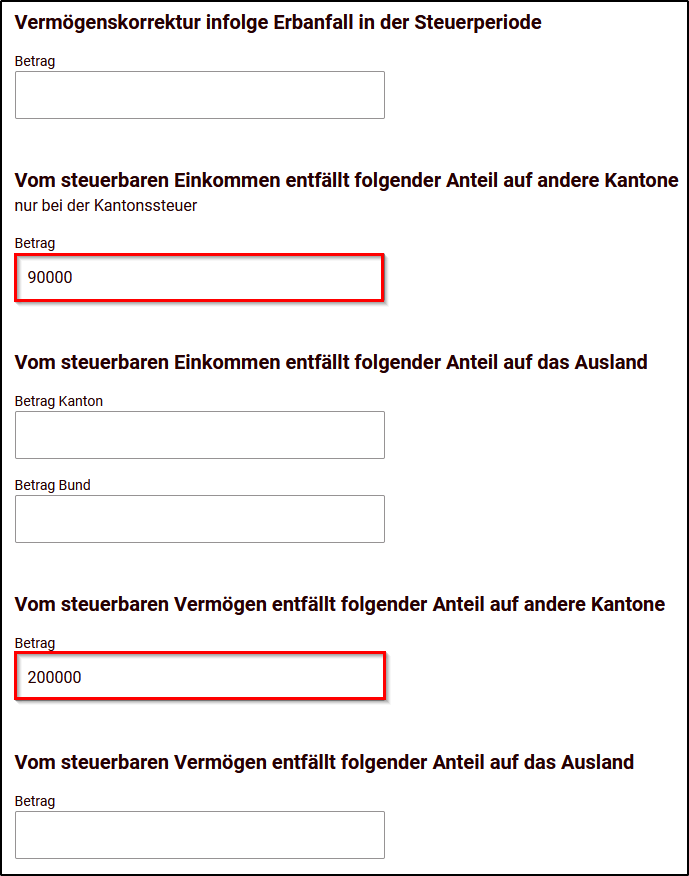Click the Betrag field under Vermögenskorrektur infolge Erbanfall
Screen dimensions: 689x876
click(199, 95)
